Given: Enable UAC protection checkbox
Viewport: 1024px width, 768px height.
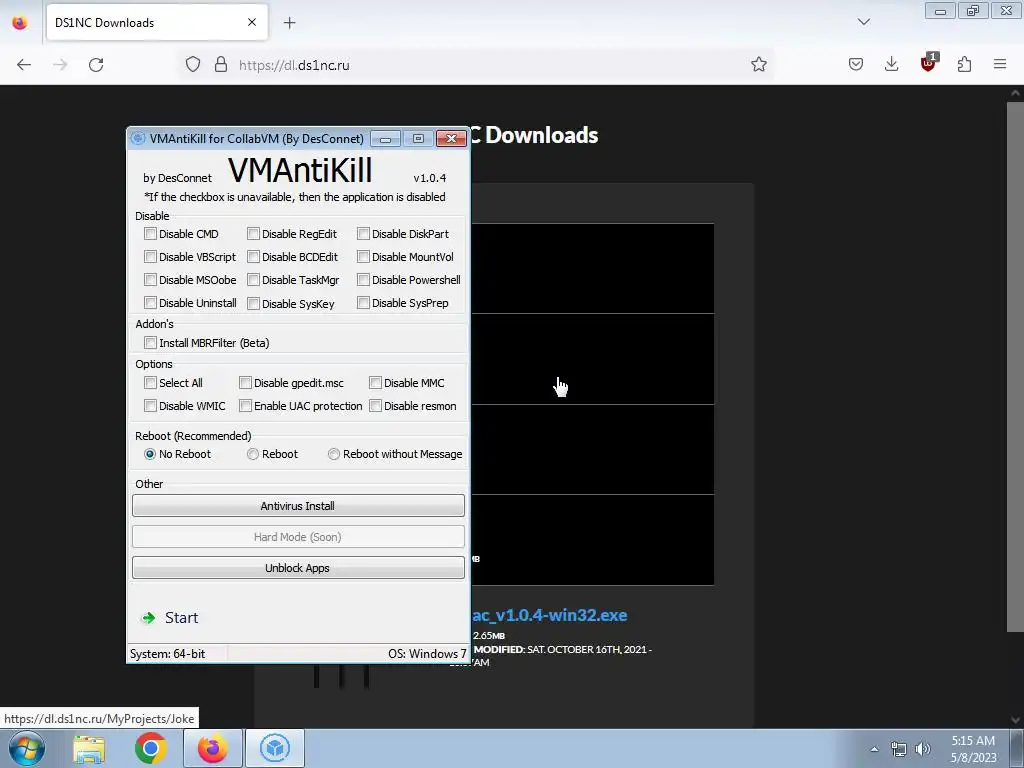Looking at the screenshot, I should (x=246, y=406).
